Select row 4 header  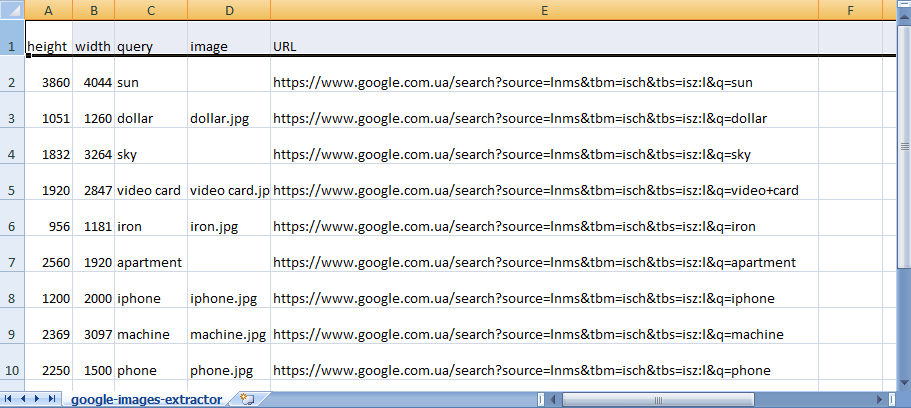pyautogui.click(x=12, y=146)
